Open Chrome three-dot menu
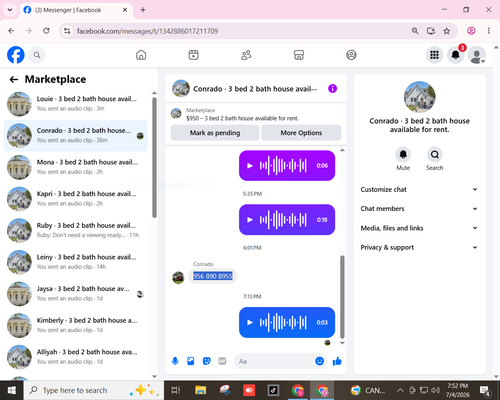Screen dimensions: 500x400 pos(489,31)
